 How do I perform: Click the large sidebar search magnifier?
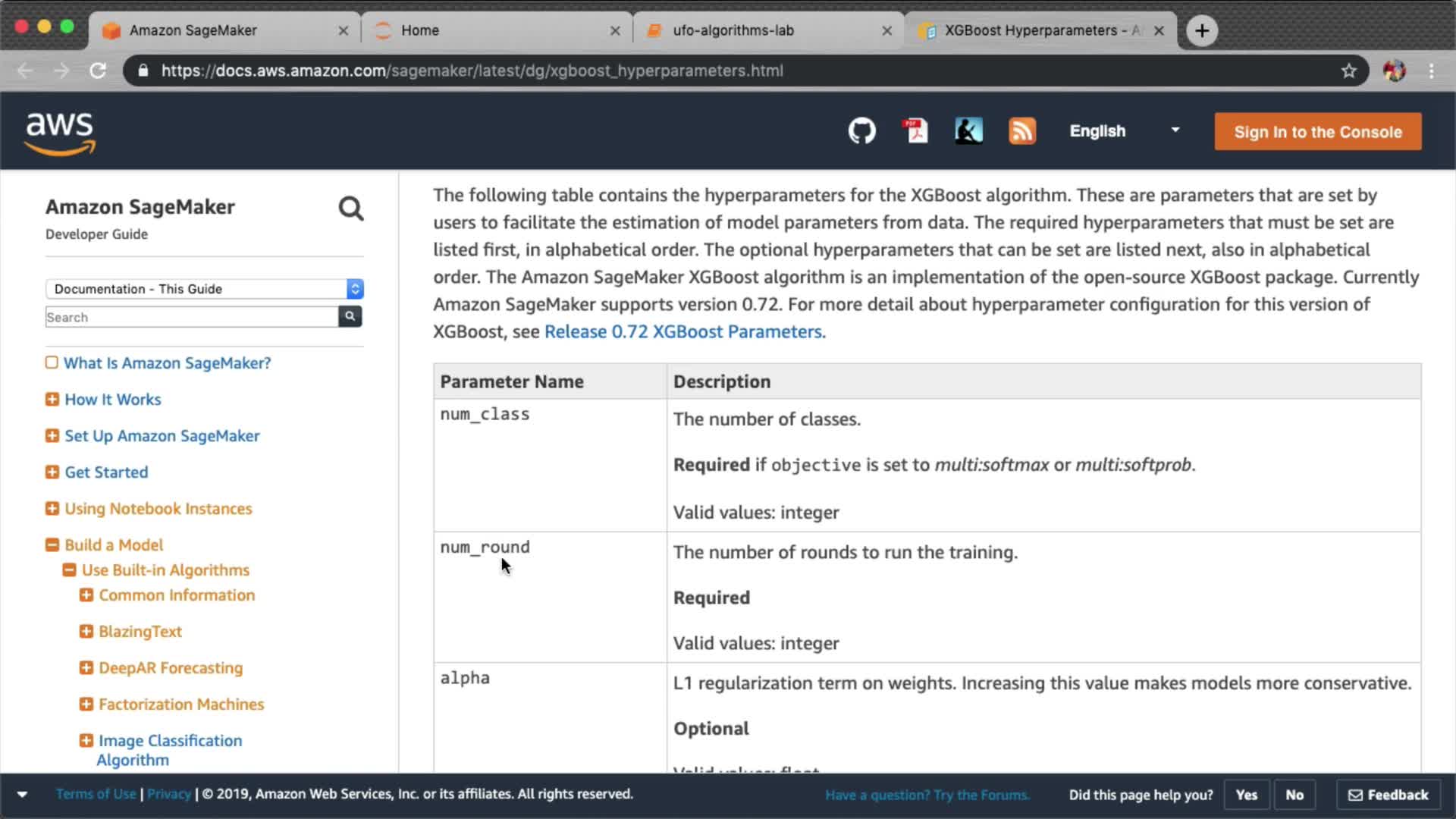click(x=350, y=209)
